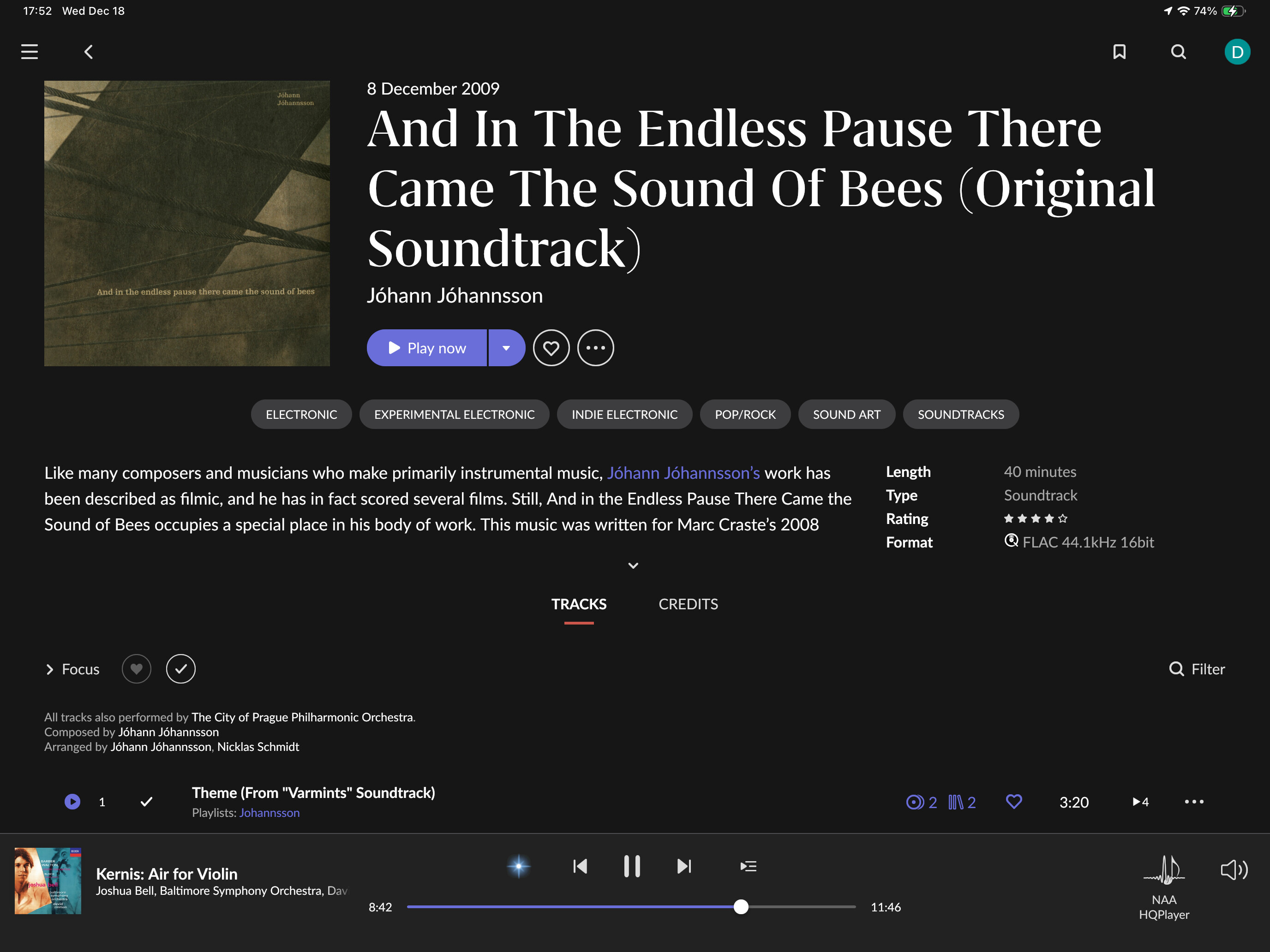
Task: Expand the Focus options
Action: tap(72, 669)
